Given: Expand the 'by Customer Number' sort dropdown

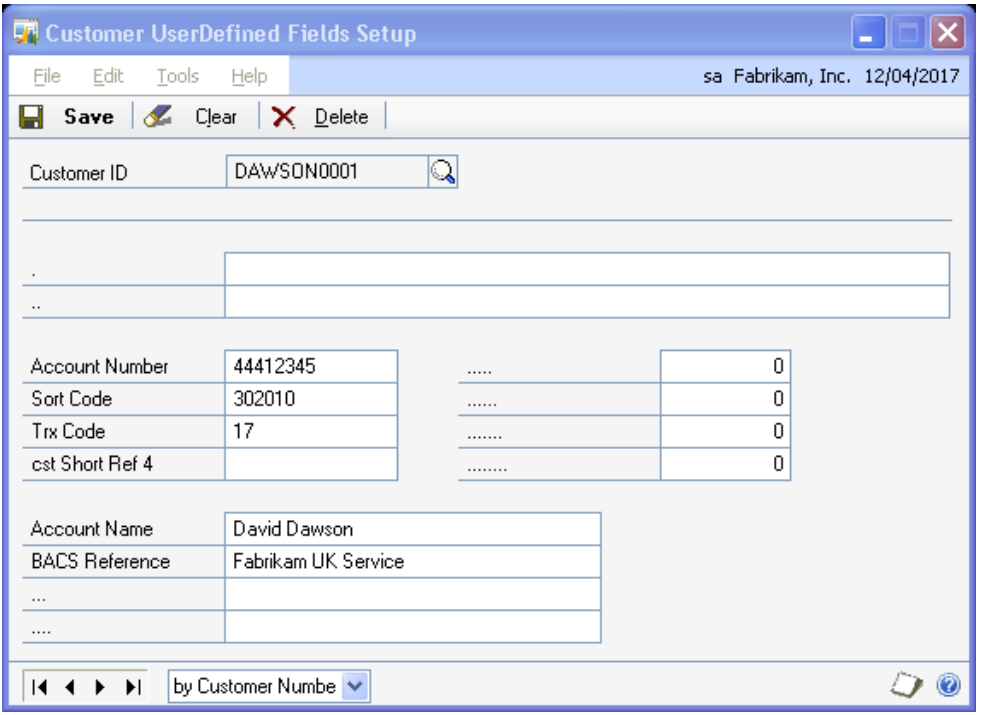Looking at the screenshot, I should pos(356,687).
